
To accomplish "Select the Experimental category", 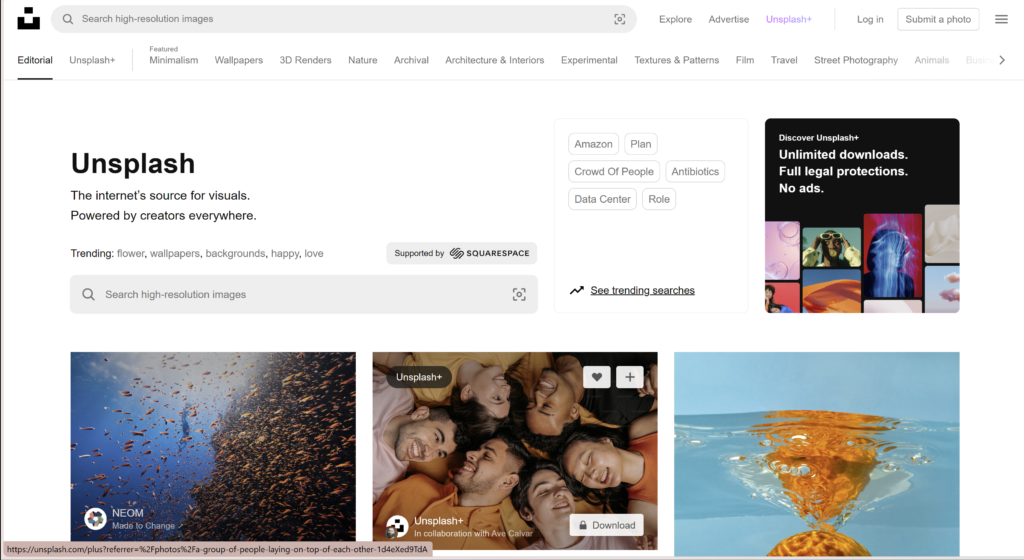I will pos(589,60).
